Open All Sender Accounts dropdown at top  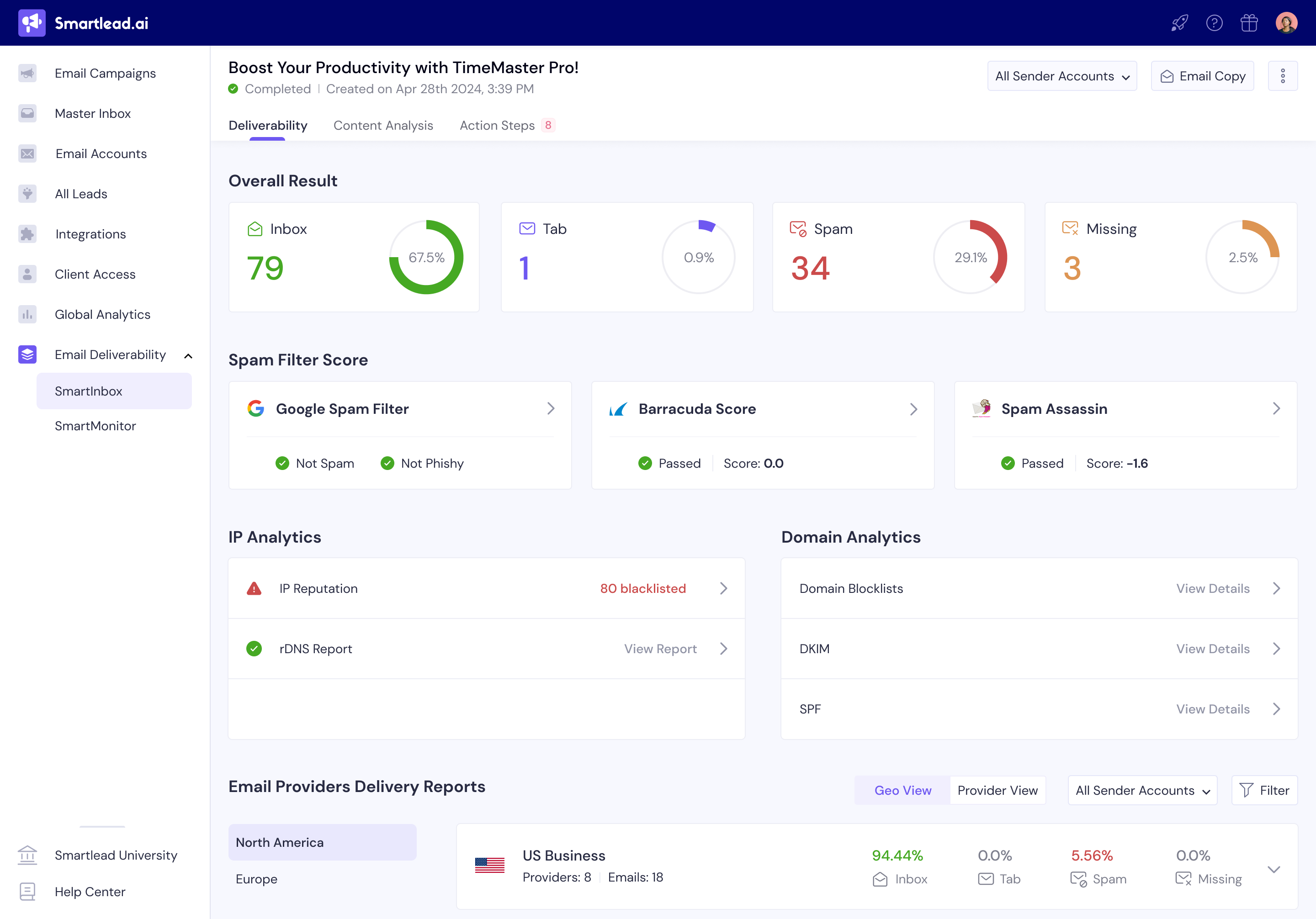tap(1061, 76)
